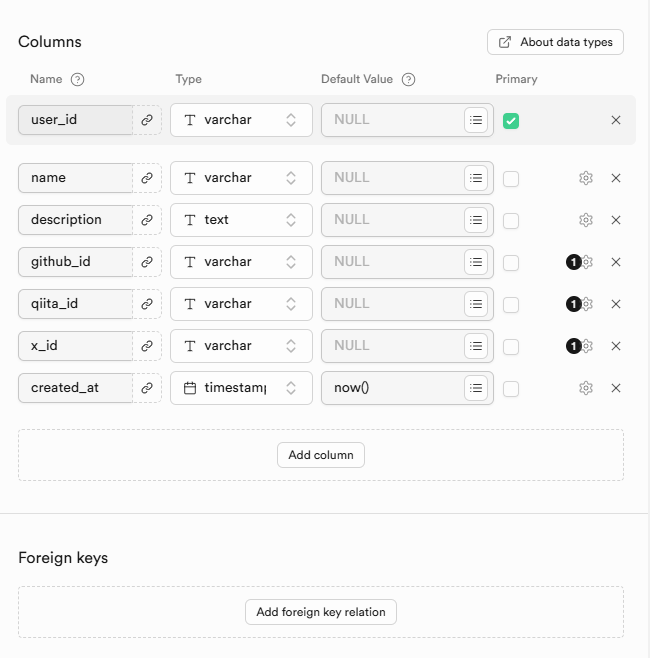The width and height of the screenshot is (650, 658).
Task: Remove the description column with X icon
Action: [x=616, y=220]
